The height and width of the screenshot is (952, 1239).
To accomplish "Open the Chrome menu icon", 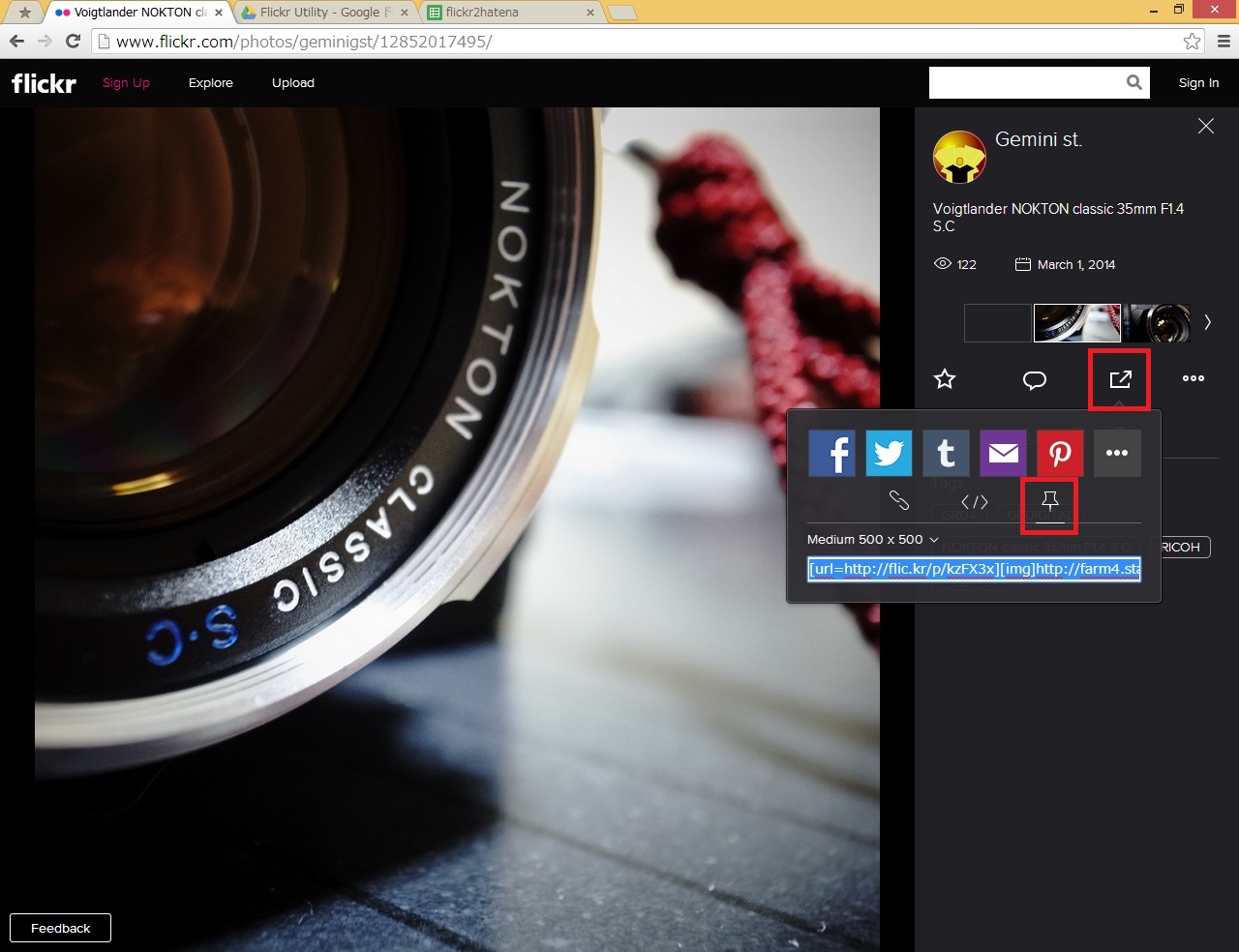I will pyautogui.click(x=1224, y=42).
